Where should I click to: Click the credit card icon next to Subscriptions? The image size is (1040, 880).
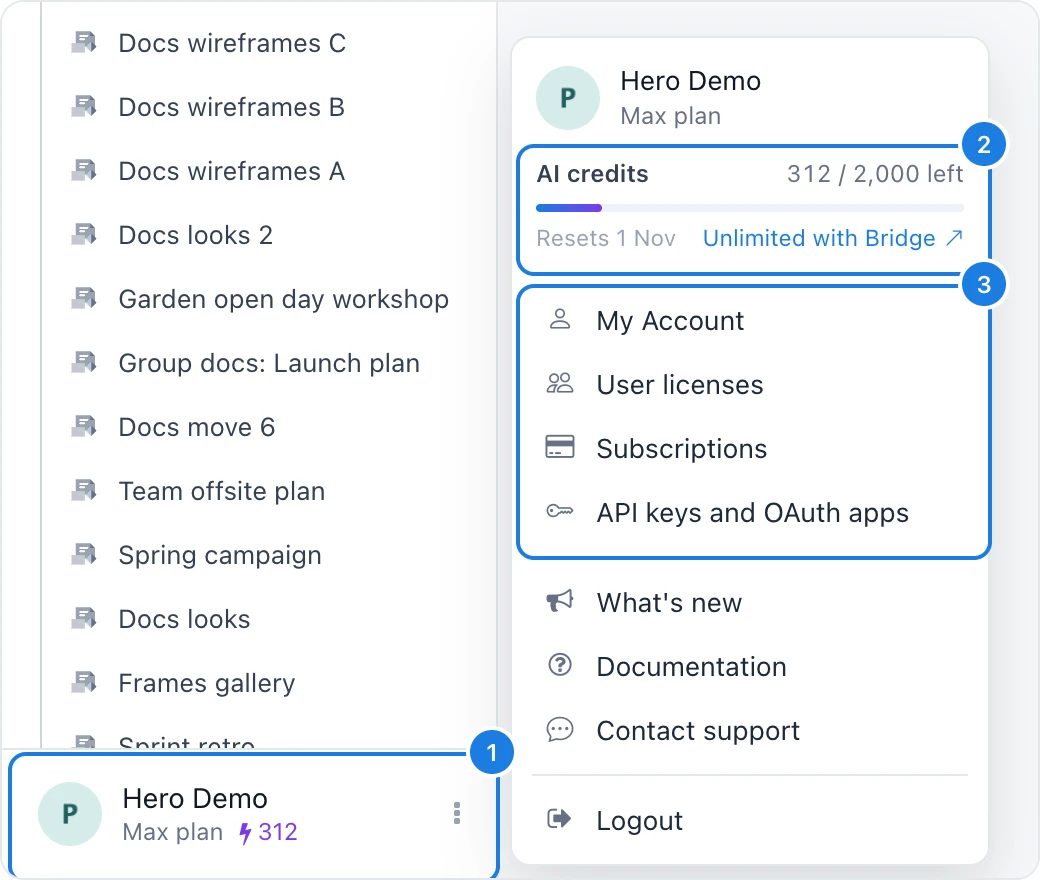(560, 447)
